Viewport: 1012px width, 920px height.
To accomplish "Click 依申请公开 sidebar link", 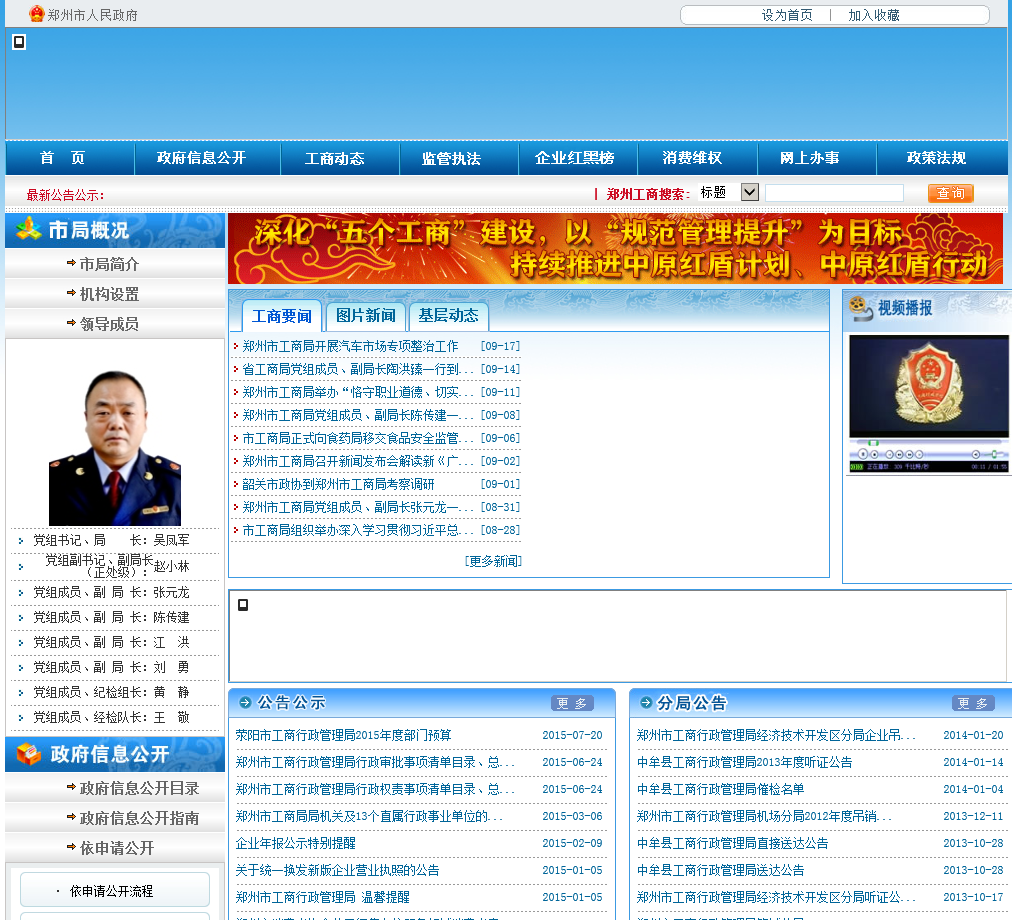I will (x=116, y=848).
